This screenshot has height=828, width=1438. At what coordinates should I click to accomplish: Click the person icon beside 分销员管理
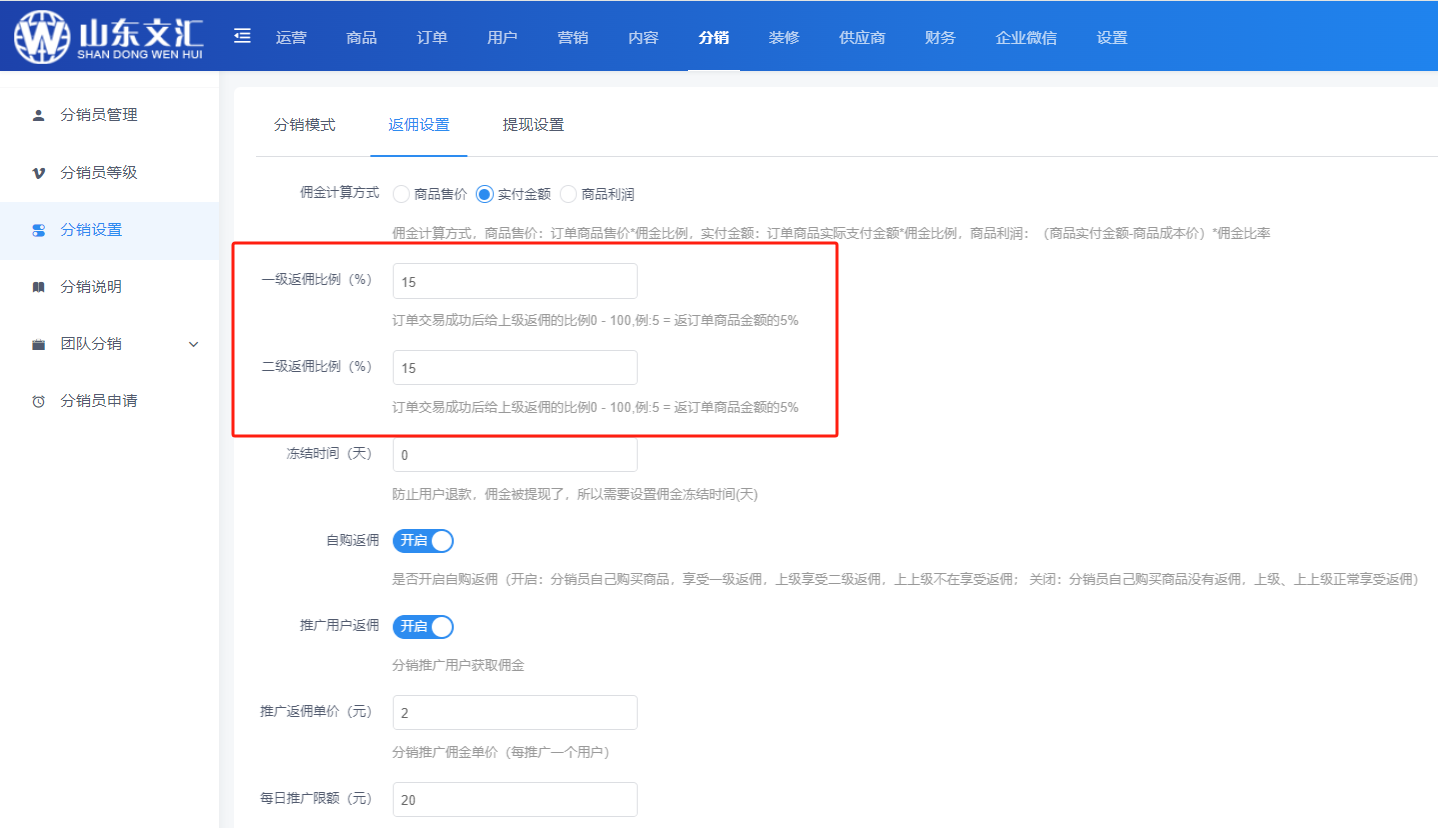39,115
